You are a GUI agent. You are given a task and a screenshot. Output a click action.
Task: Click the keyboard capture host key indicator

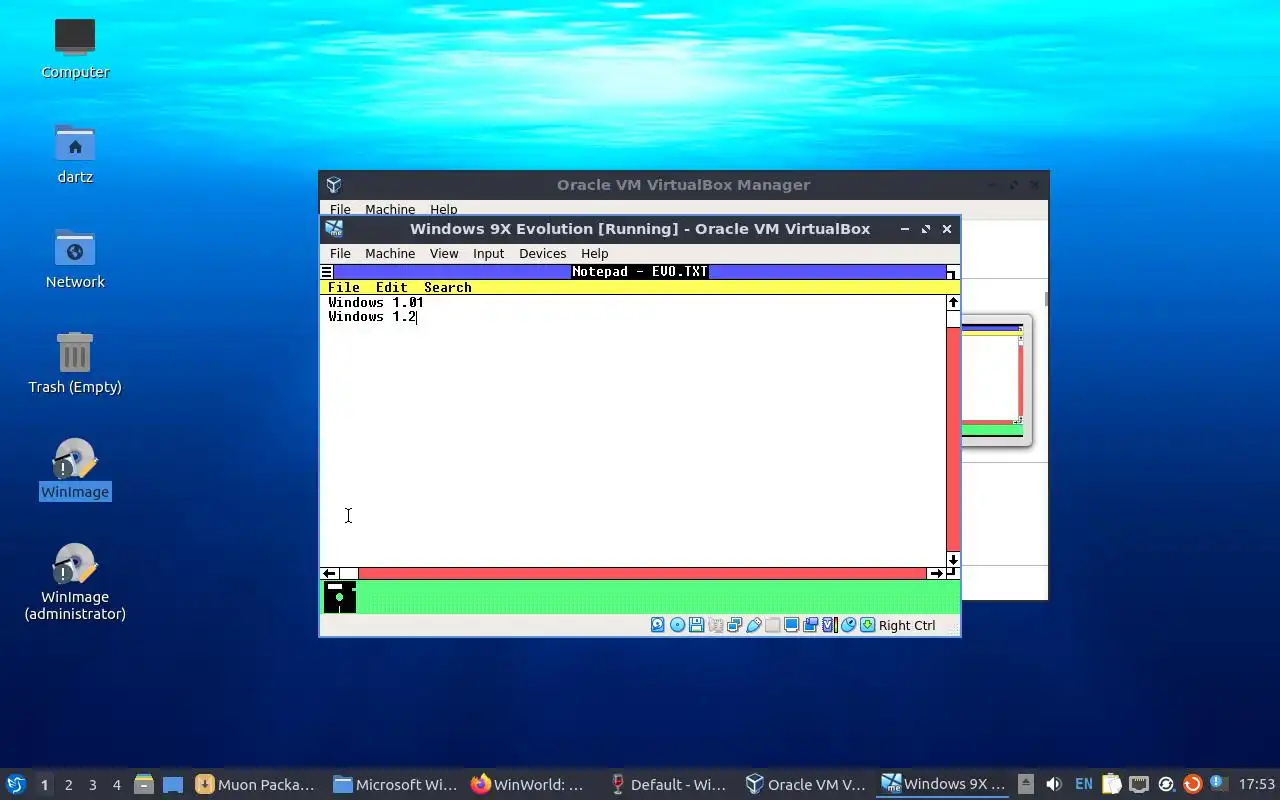[x=867, y=625]
